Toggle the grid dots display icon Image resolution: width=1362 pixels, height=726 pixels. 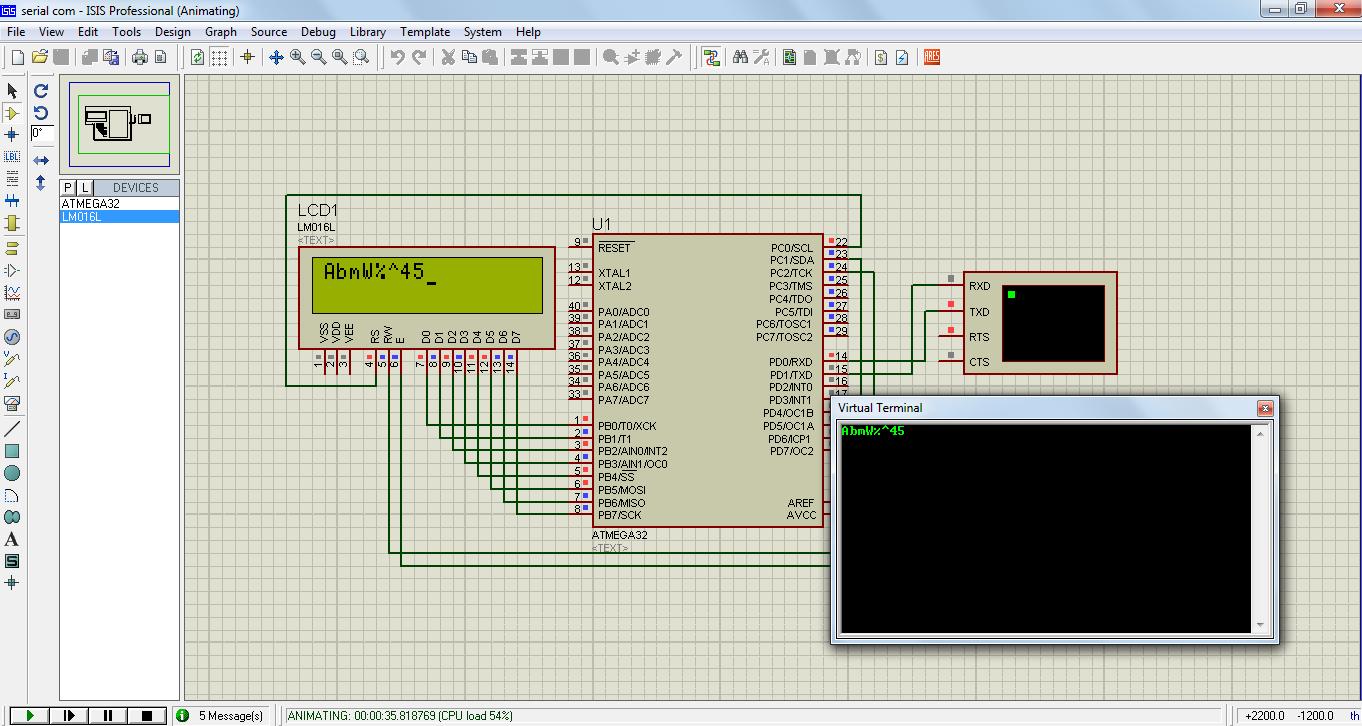[x=219, y=57]
